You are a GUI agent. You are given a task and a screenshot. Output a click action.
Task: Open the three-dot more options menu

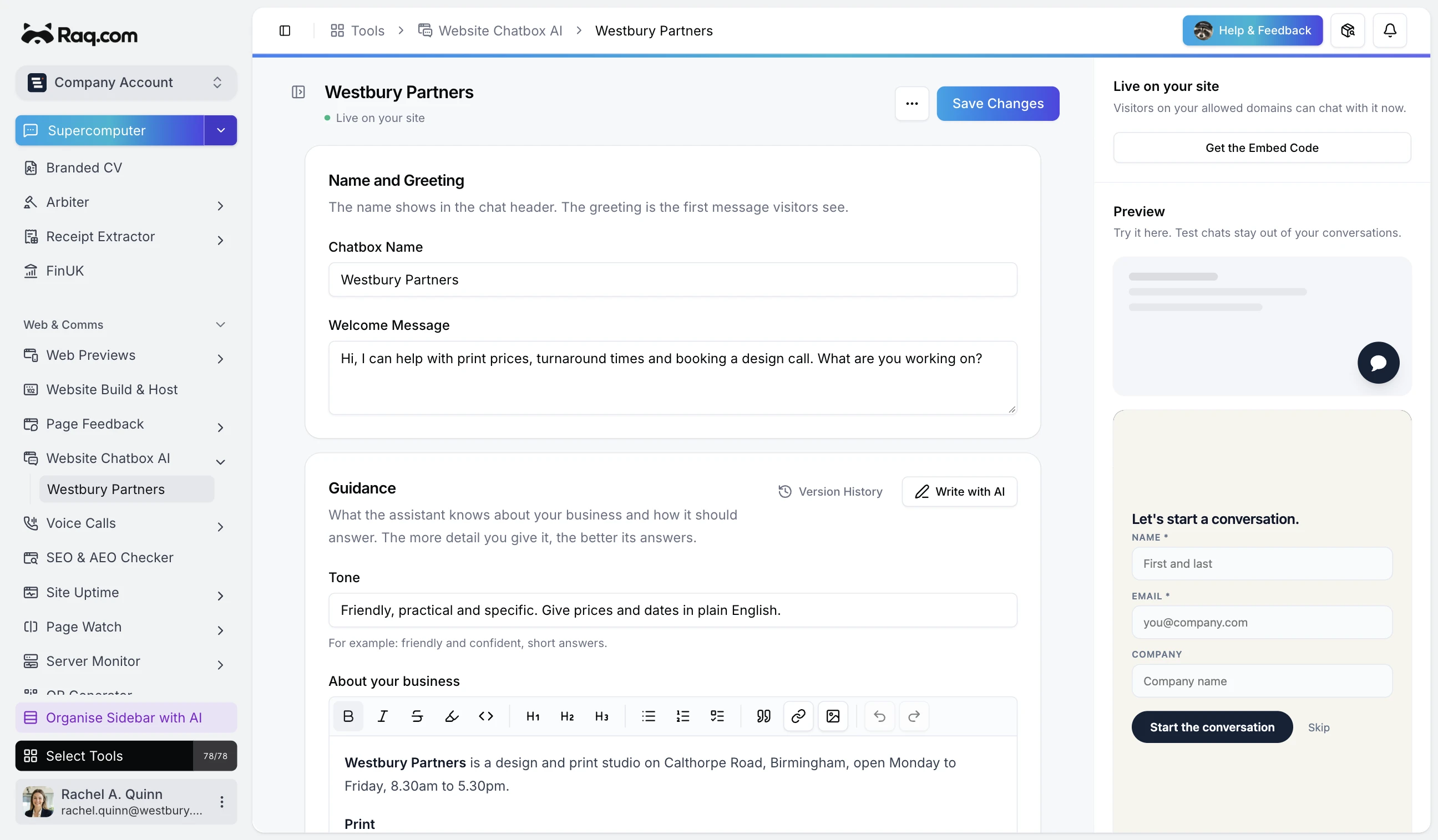click(x=912, y=104)
